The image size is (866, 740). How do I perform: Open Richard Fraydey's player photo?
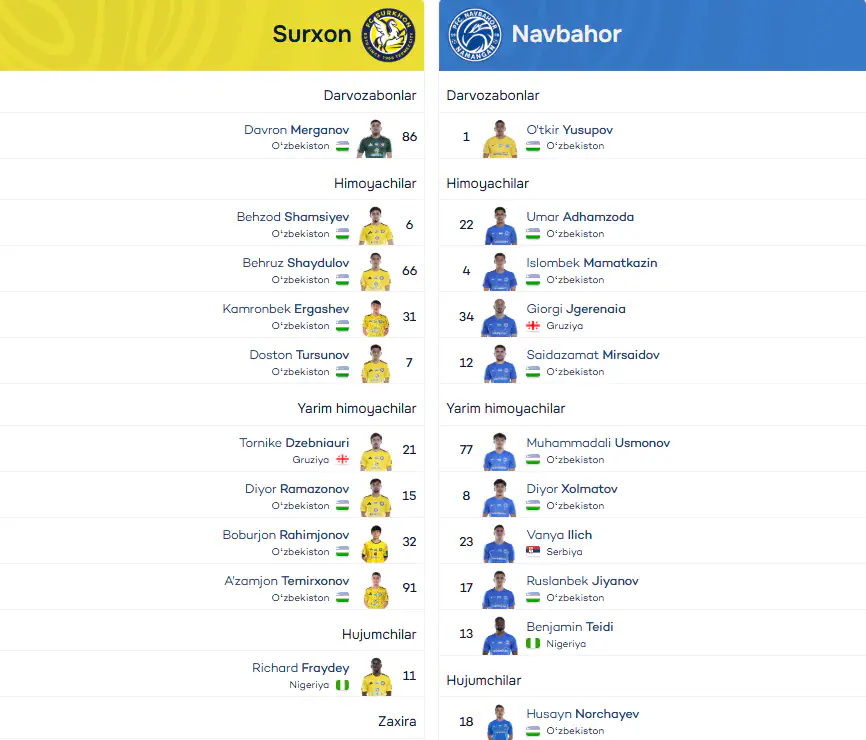click(376, 676)
